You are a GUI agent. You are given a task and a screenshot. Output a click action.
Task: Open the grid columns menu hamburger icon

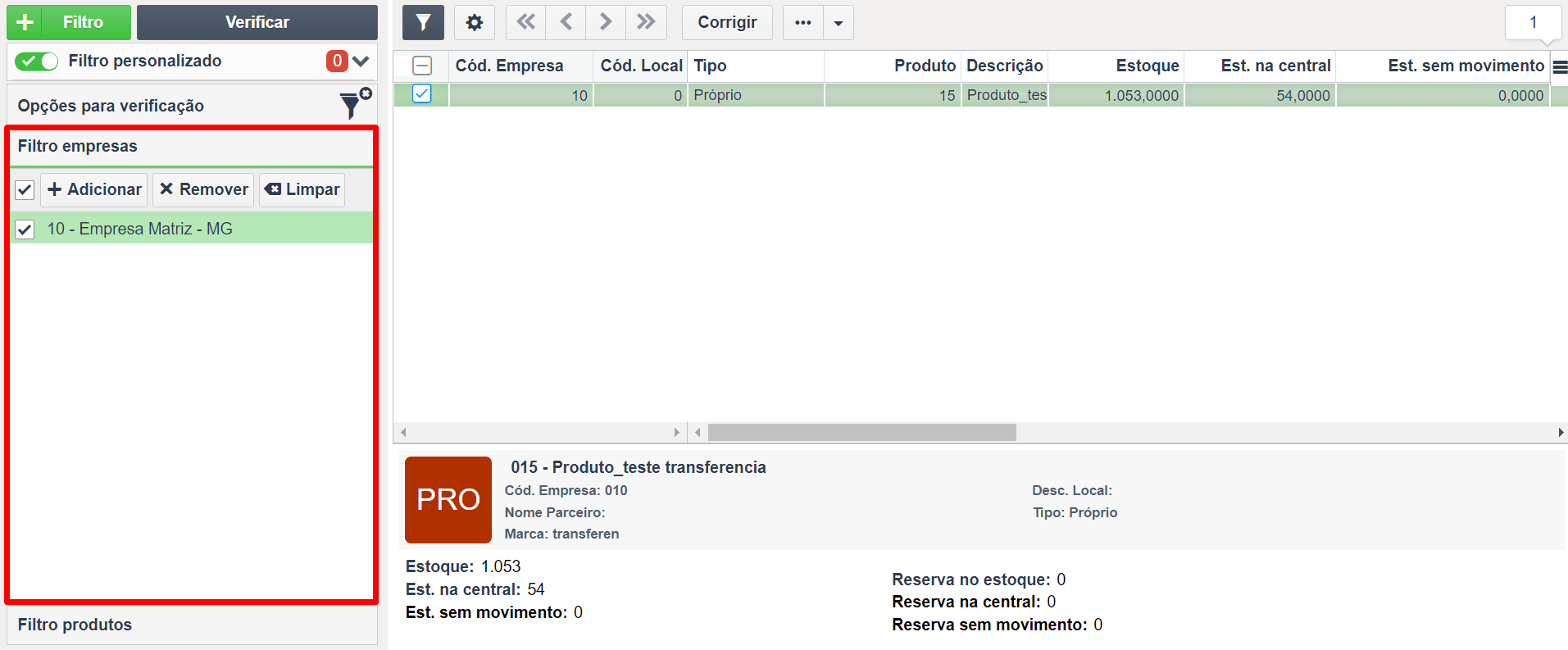pos(1560,67)
